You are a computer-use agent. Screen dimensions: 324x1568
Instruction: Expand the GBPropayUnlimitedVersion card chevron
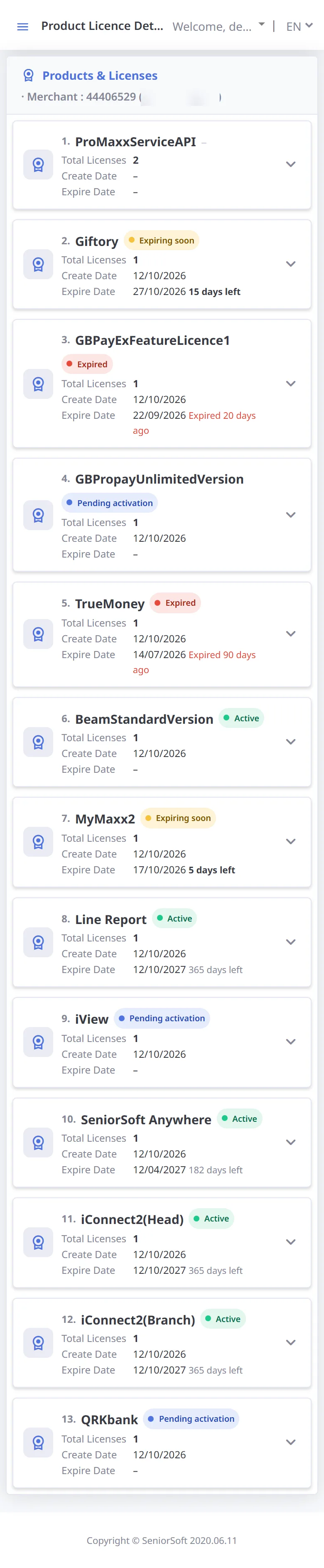click(x=290, y=515)
